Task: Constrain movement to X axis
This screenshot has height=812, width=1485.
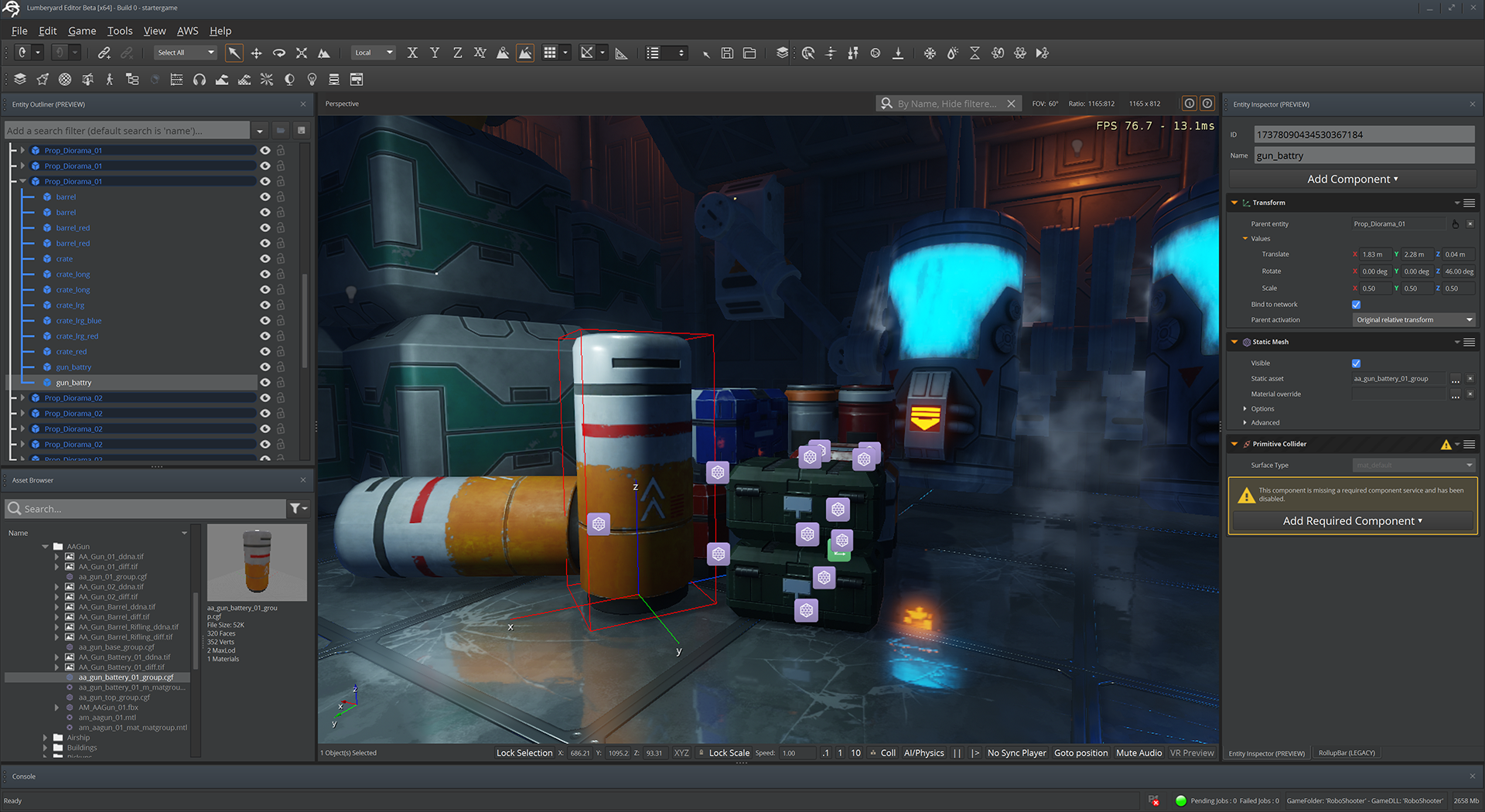Action: pos(412,53)
